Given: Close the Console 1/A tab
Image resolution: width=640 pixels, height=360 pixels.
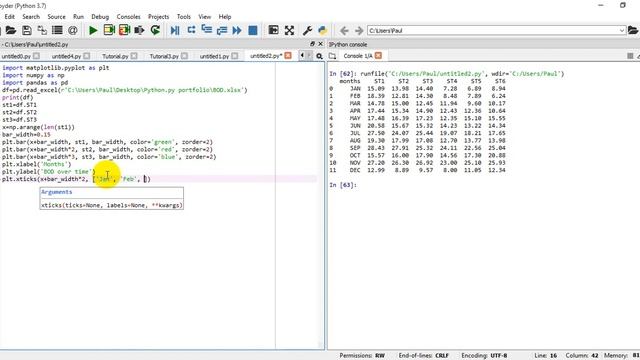Looking at the screenshot, I should click(378, 56).
